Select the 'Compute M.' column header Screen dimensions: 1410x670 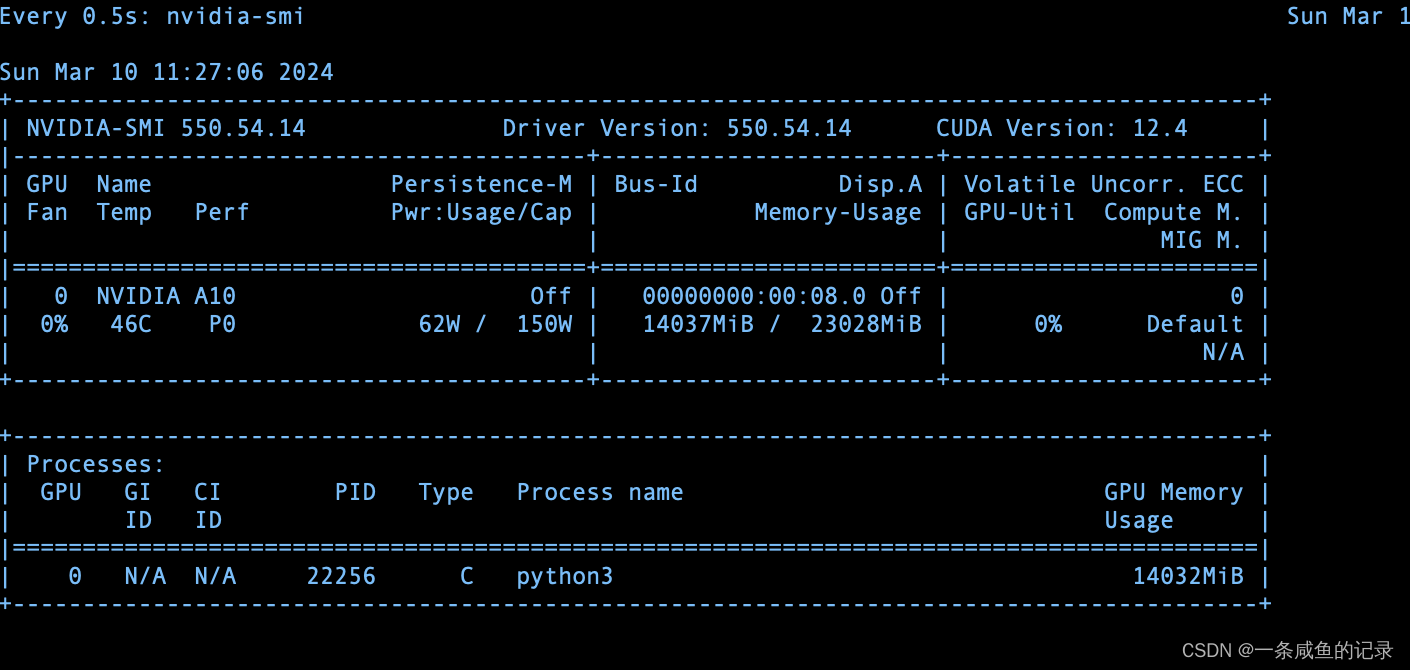[1173, 212]
